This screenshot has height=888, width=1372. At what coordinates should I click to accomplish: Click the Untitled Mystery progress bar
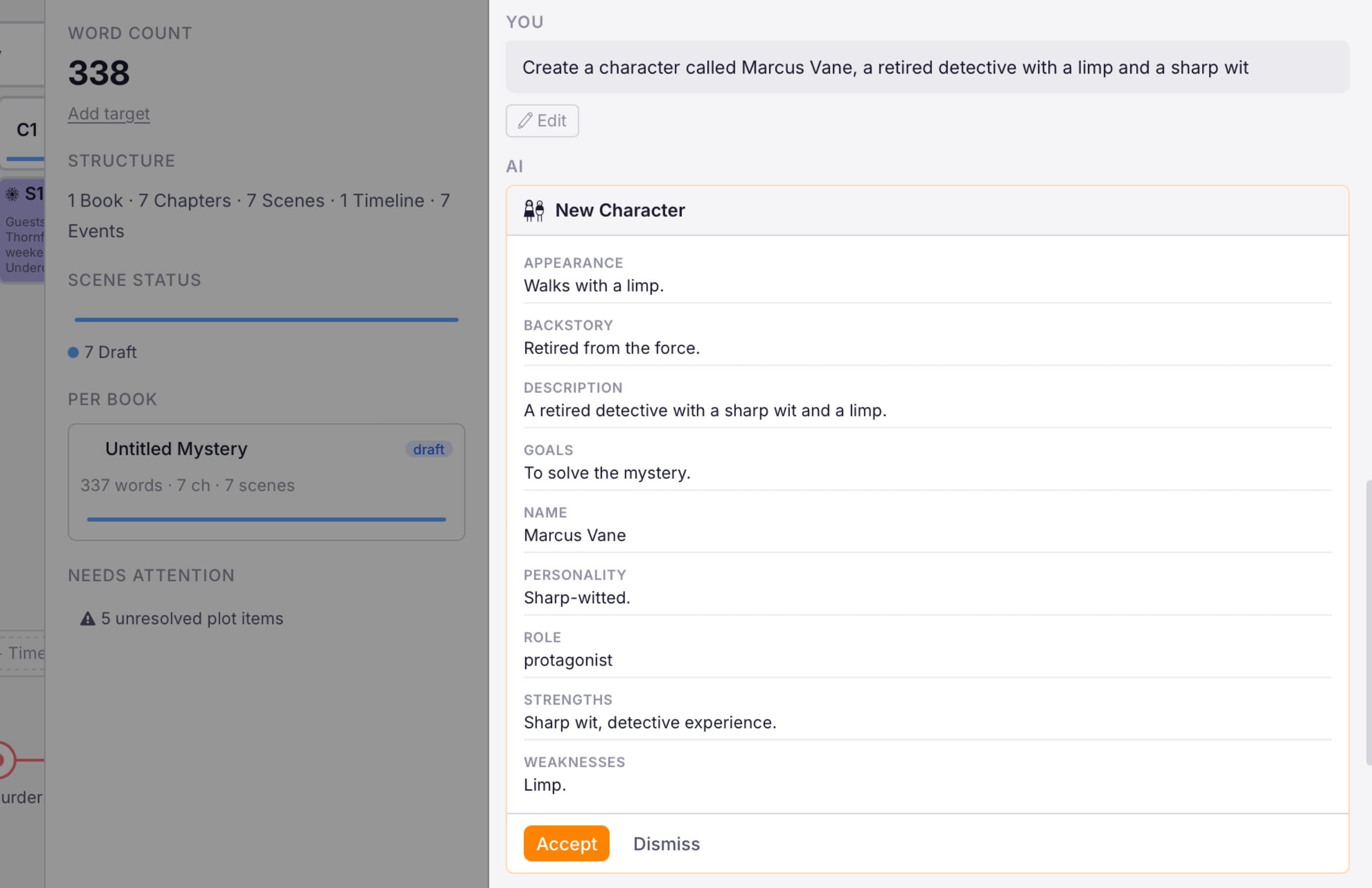[x=266, y=519]
